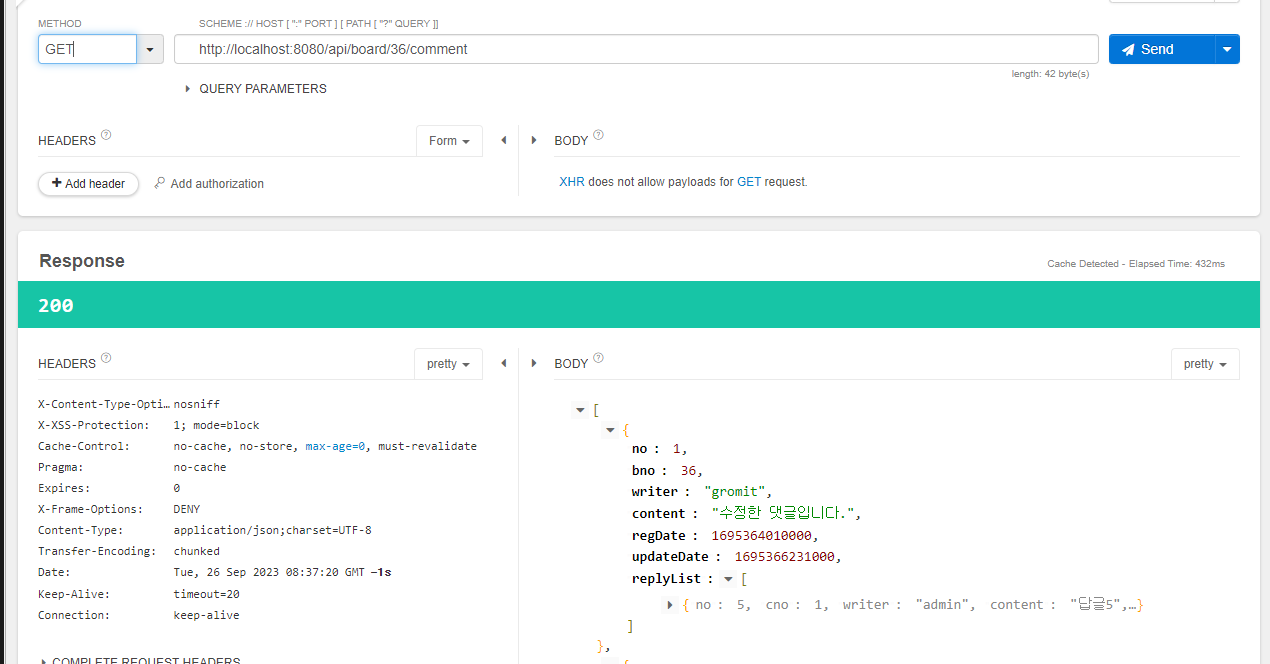Click the X-Content-Type-Options header name
The width and height of the screenshot is (1270, 664).
coord(104,404)
